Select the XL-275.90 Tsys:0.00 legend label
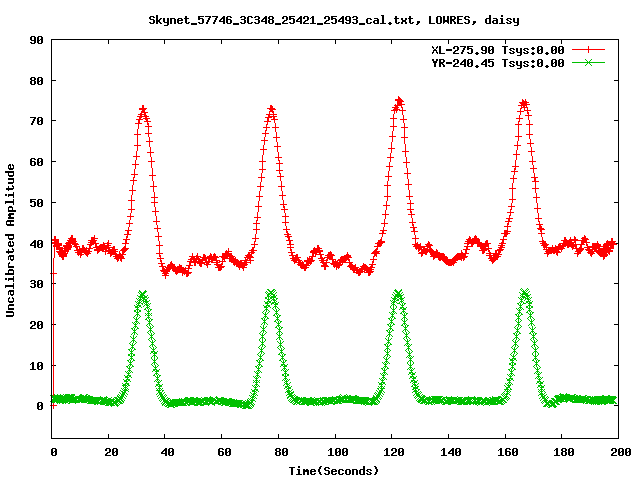 point(498,50)
